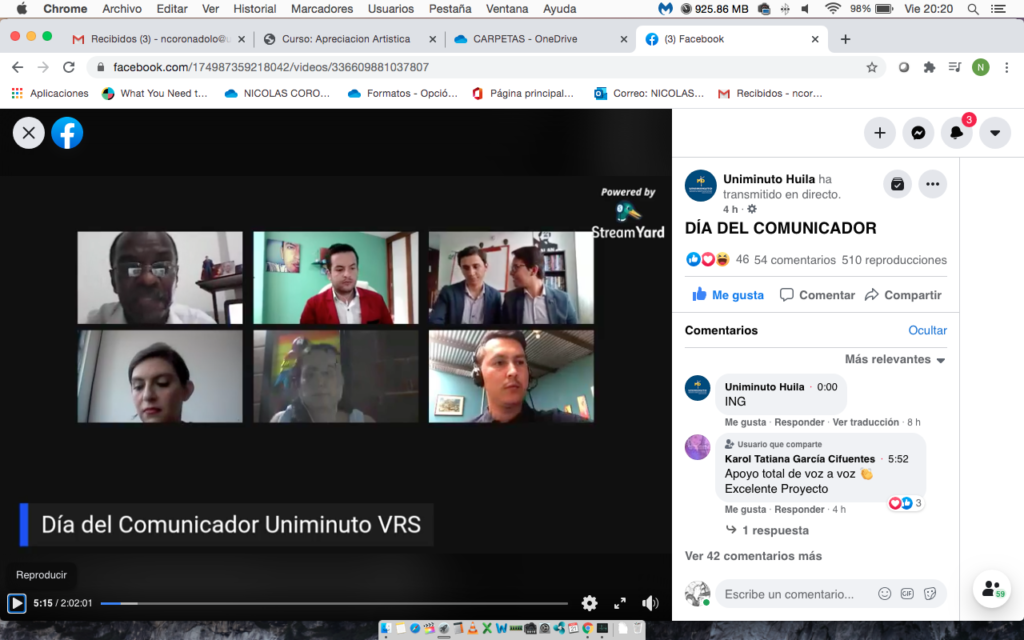1024x640 pixels.
Task: Save the Uniminuto Huila video post
Action: [x=897, y=184]
